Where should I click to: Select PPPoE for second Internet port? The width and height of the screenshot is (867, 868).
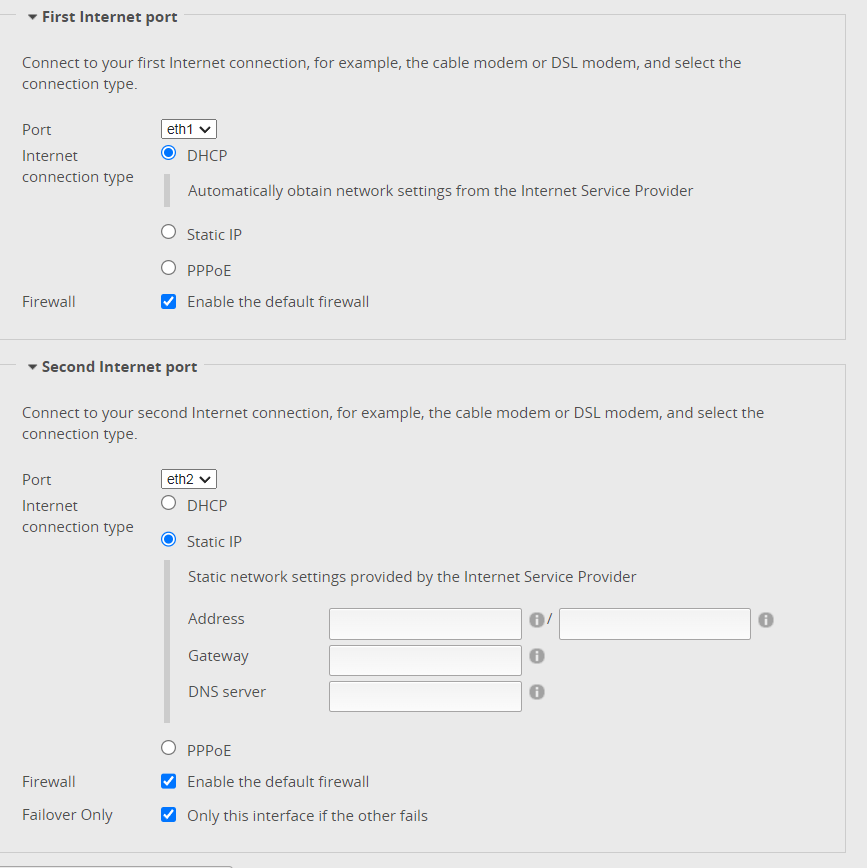tap(168, 748)
